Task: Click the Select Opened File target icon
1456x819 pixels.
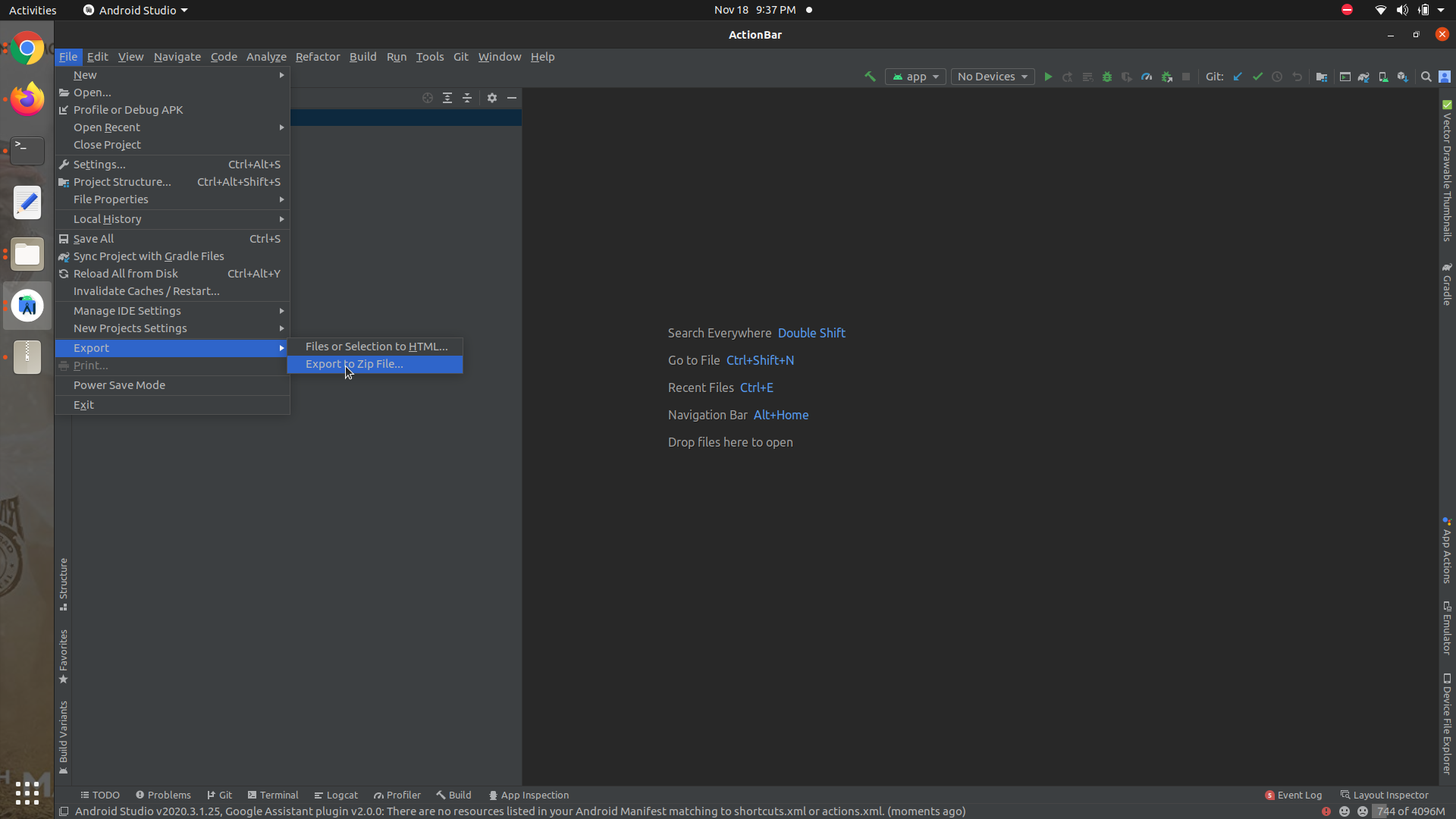Action: click(428, 98)
